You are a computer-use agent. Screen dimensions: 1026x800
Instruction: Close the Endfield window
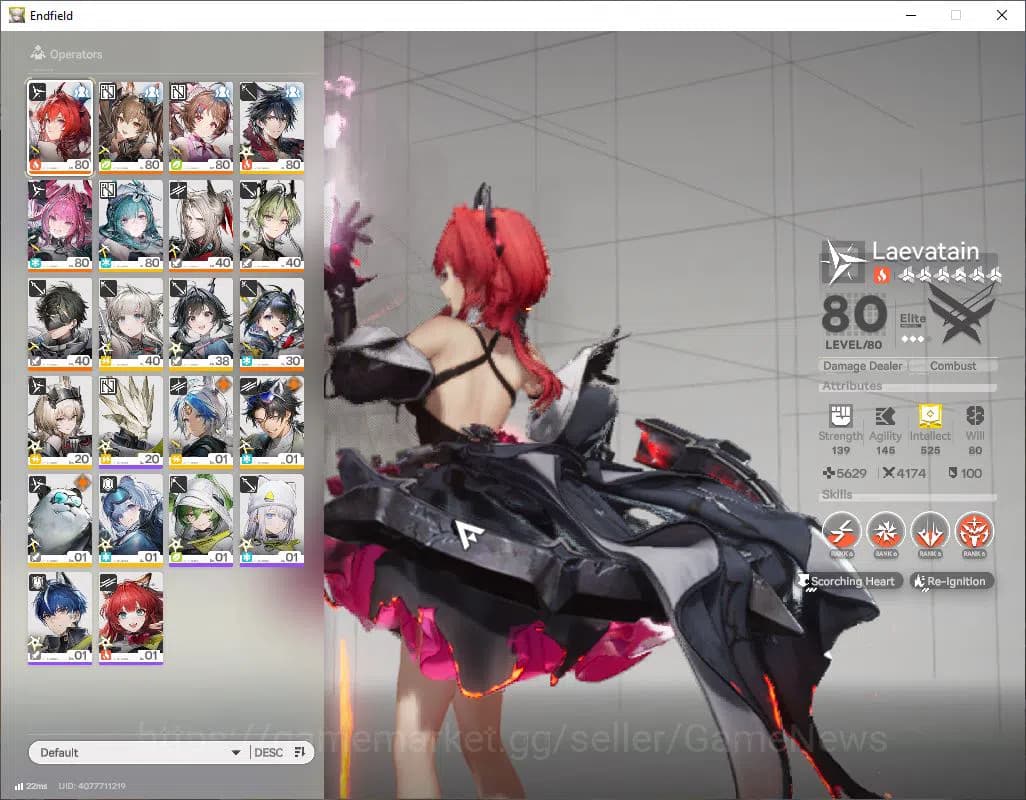click(x=1001, y=15)
